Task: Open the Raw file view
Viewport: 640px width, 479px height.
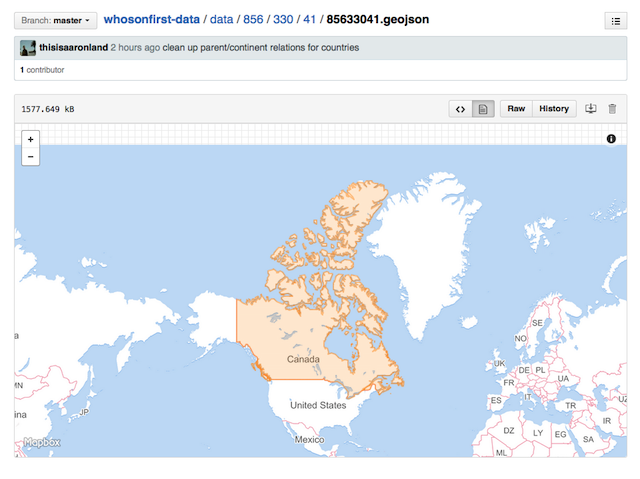Action: click(516, 109)
